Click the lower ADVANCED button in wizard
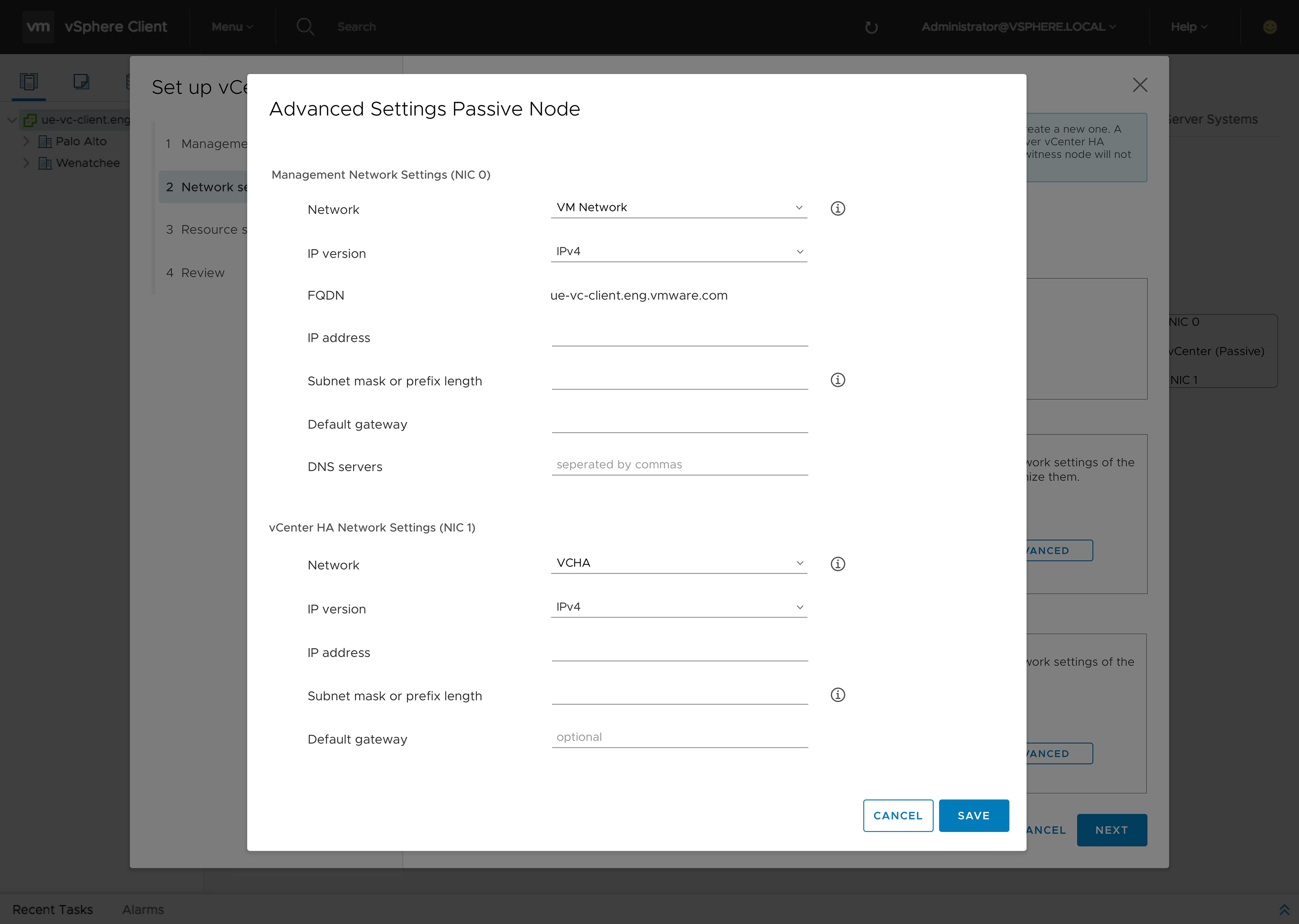 tap(1059, 753)
